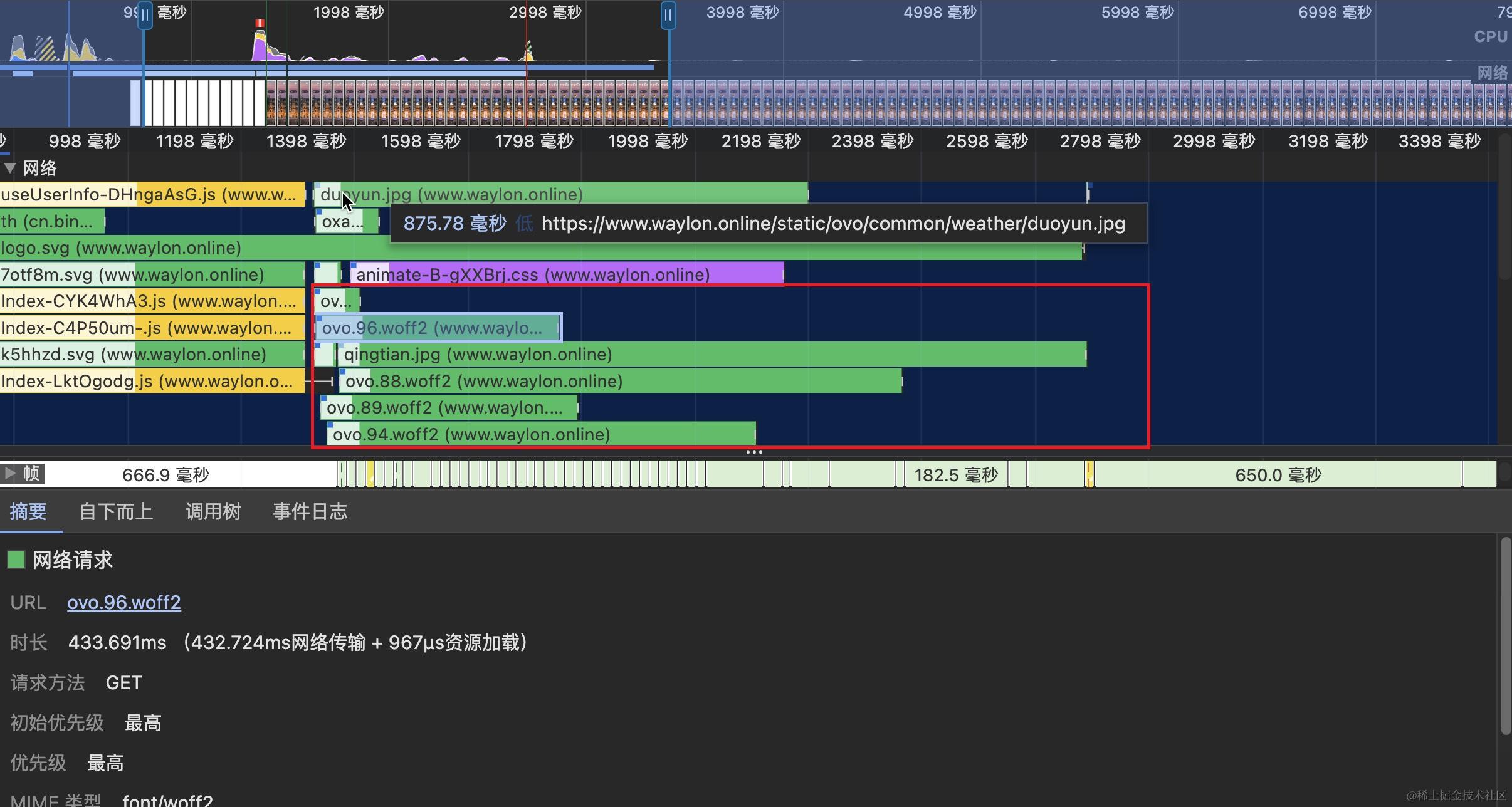
Task: Select the 650.0 毫秒 frame block
Action: (1278, 475)
